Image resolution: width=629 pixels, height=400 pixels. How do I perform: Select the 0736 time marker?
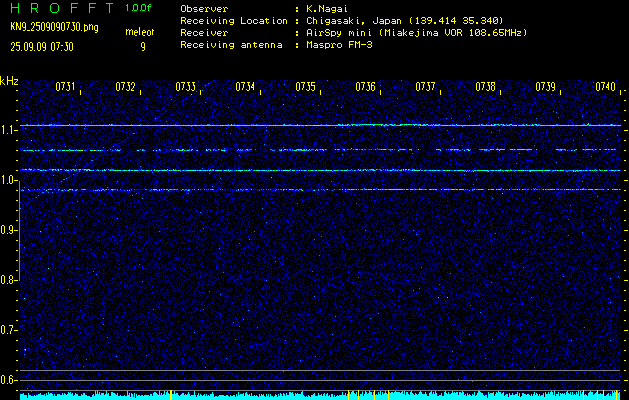365,87
